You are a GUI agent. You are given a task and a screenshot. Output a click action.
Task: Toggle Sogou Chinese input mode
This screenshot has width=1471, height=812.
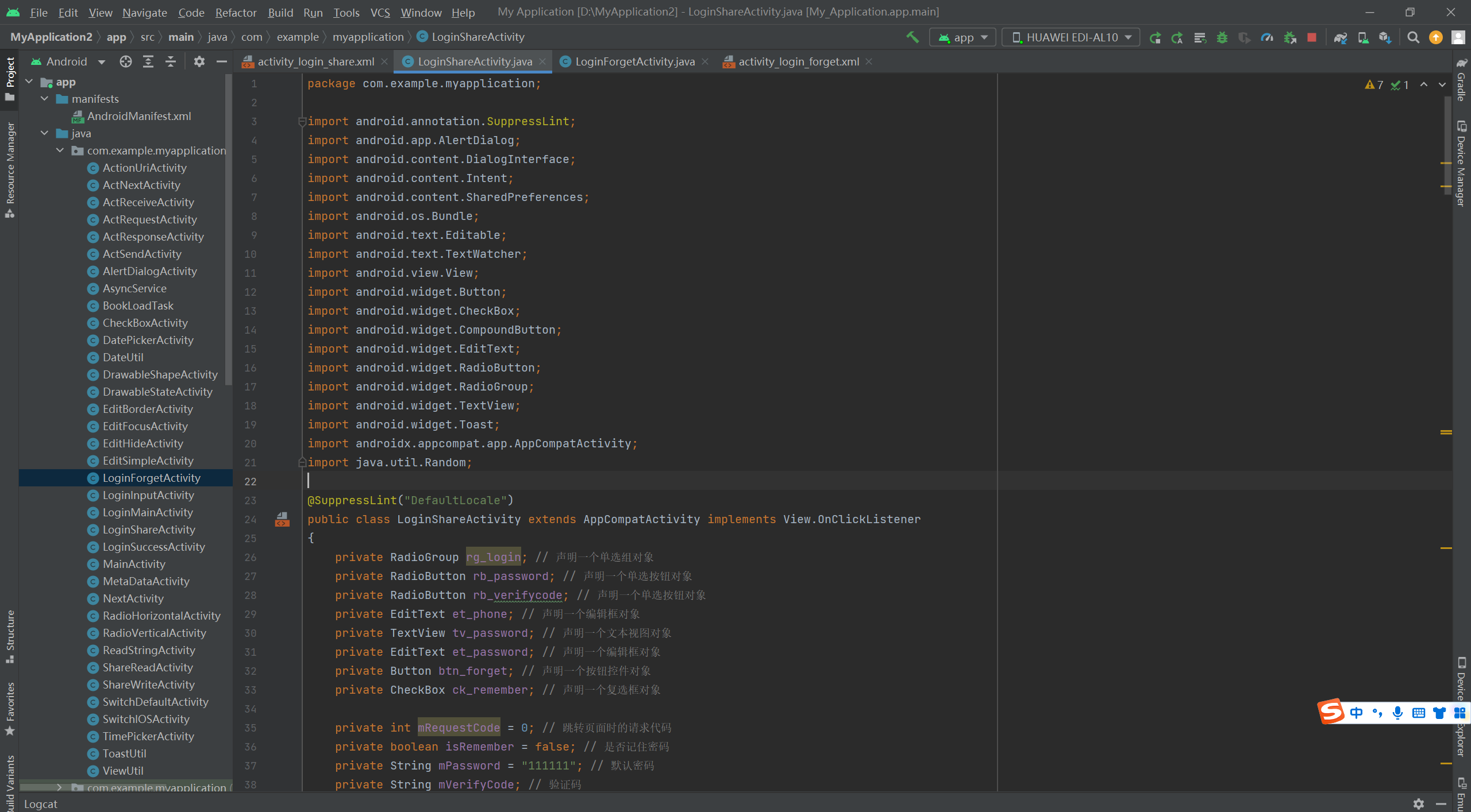[1356, 713]
